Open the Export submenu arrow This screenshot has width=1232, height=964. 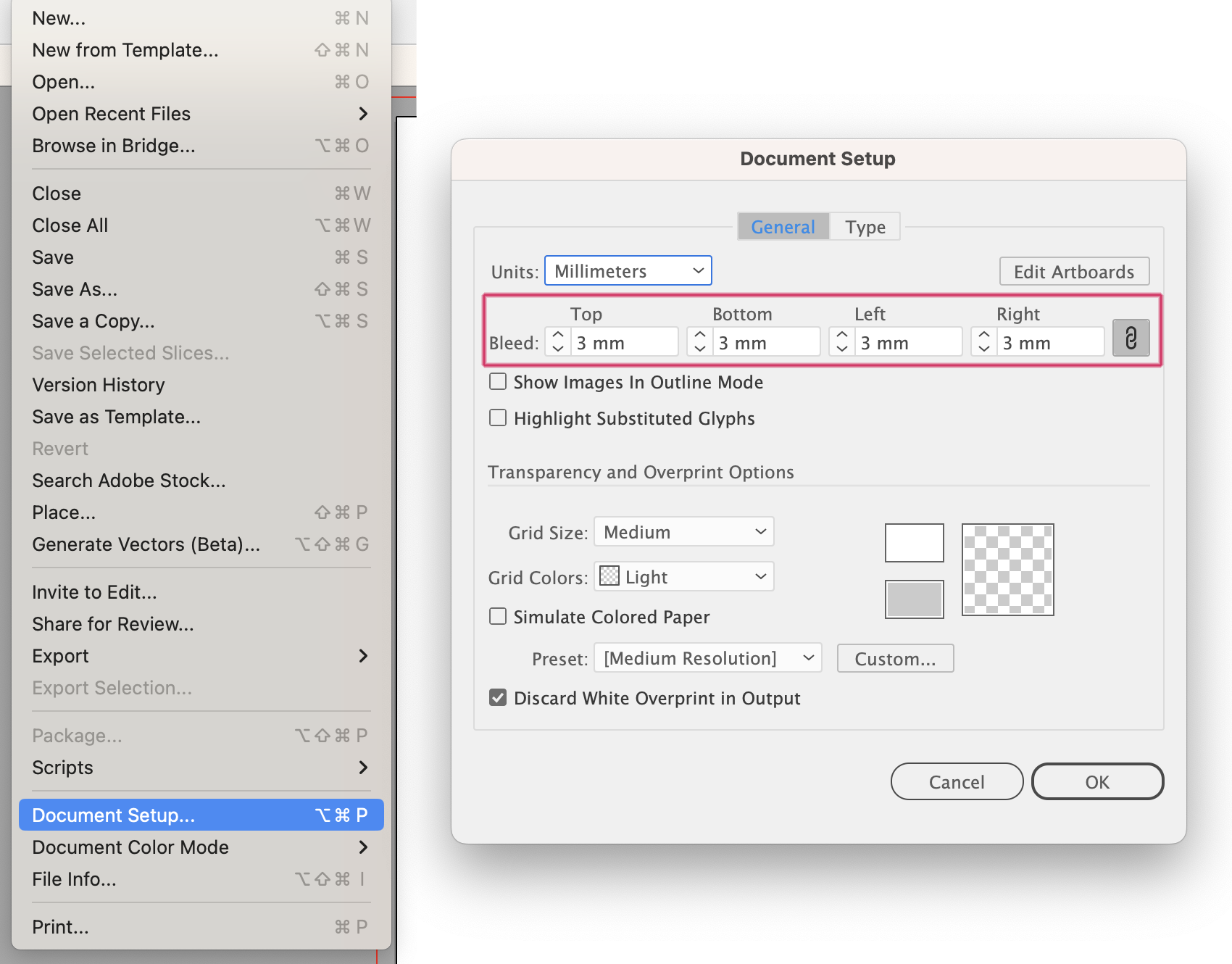point(363,656)
